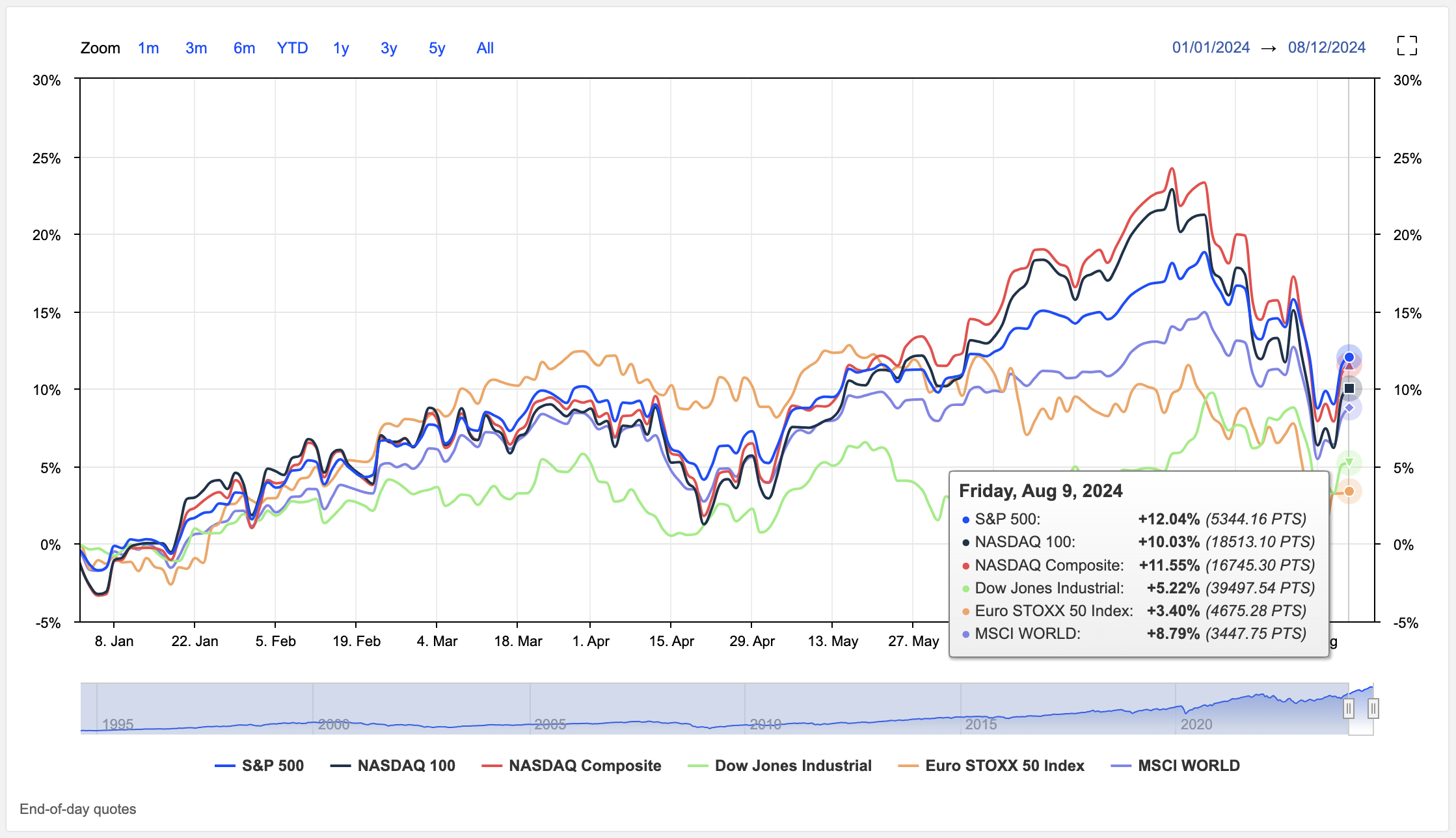Select the YTD zoom option
This screenshot has height=838, width=1456.
click(x=292, y=48)
